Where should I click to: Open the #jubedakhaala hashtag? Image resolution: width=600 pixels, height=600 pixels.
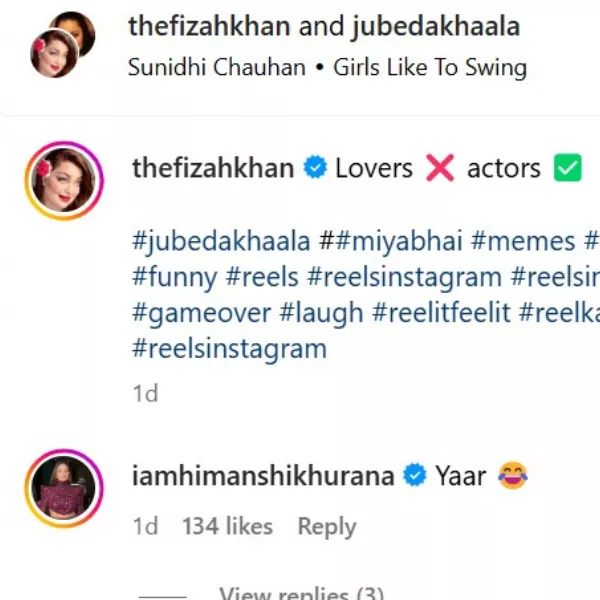(x=220, y=241)
